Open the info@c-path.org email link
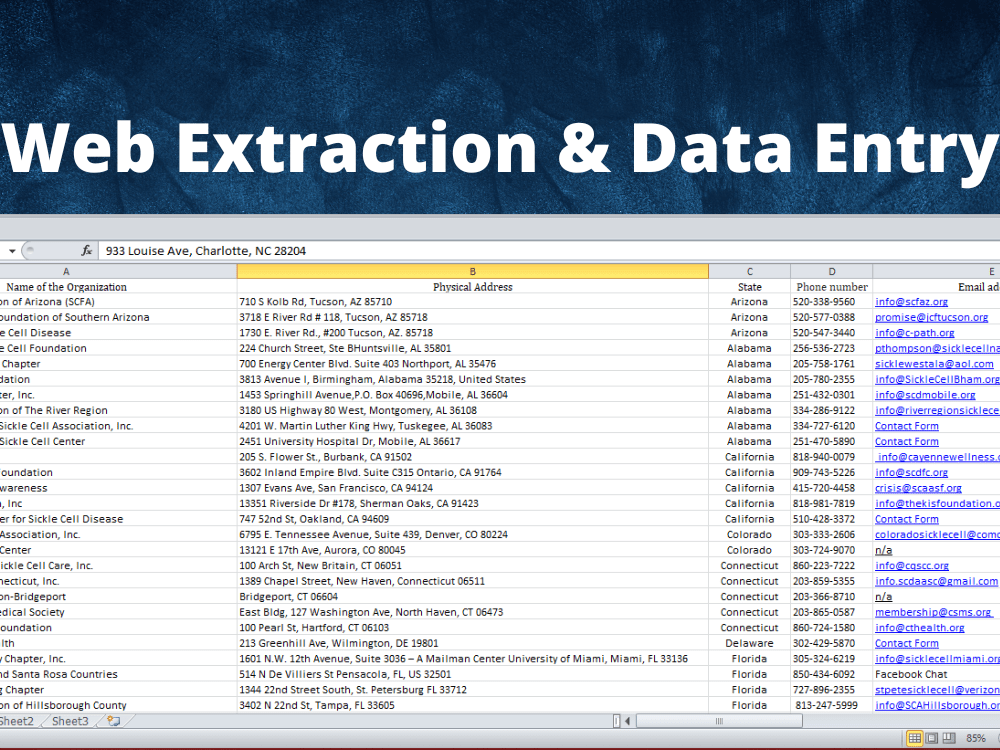1000x750 pixels. [x=915, y=333]
